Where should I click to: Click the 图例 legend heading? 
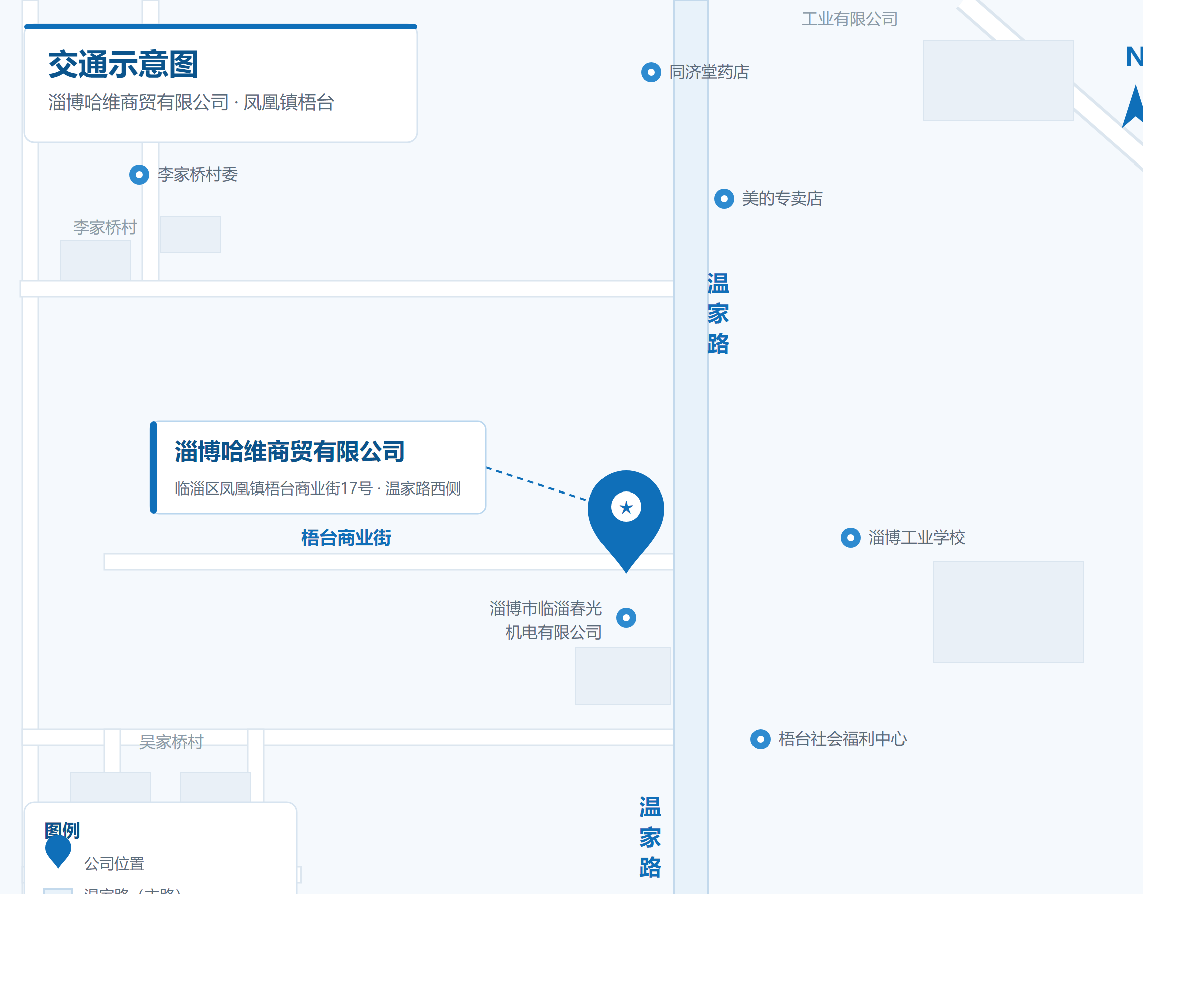point(62,830)
